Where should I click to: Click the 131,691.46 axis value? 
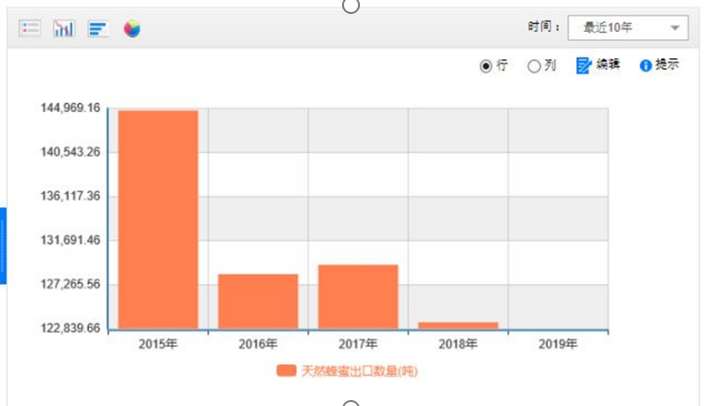tap(70, 240)
